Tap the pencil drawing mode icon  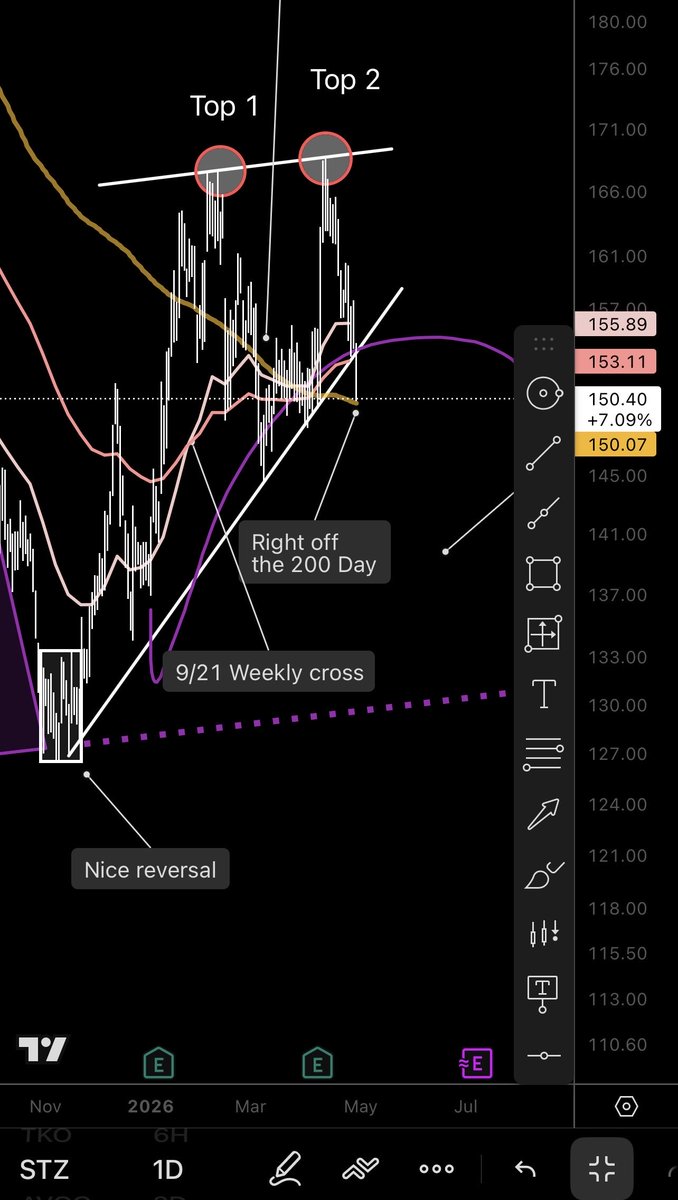(286, 1168)
